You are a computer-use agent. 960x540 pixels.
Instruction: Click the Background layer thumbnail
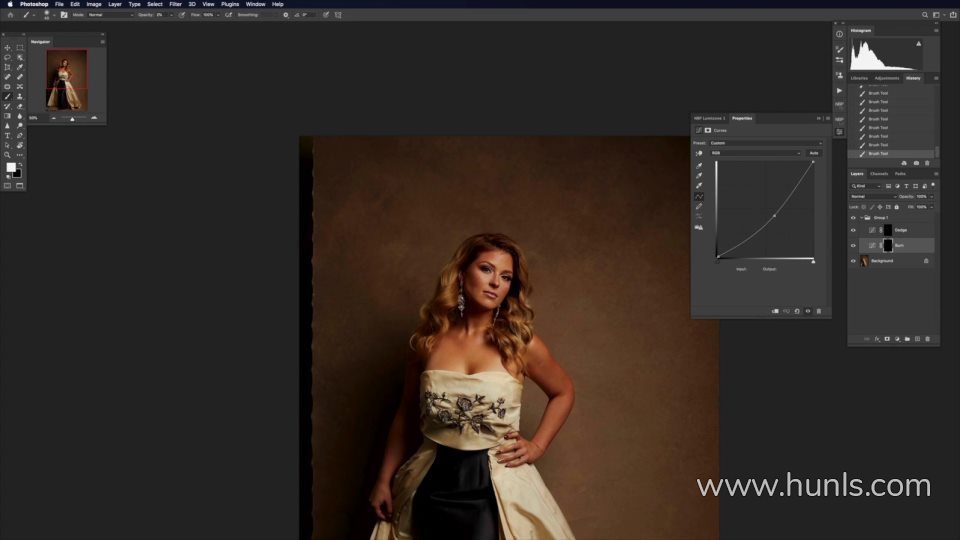[864, 261]
